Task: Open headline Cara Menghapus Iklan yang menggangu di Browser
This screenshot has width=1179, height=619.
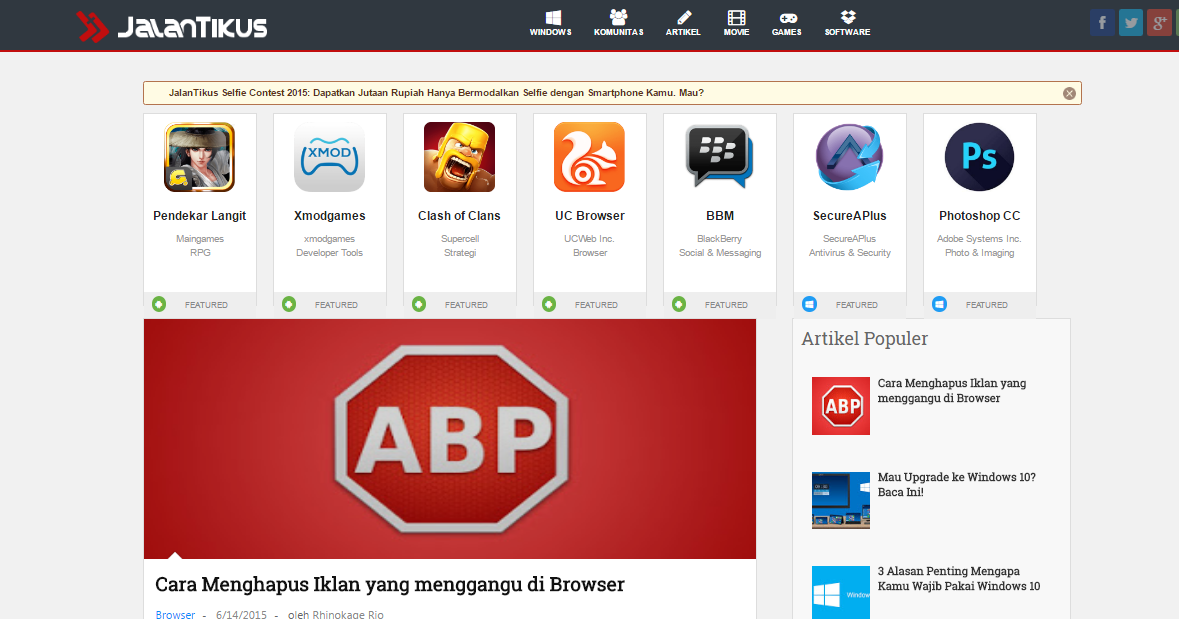Action: (x=389, y=584)
